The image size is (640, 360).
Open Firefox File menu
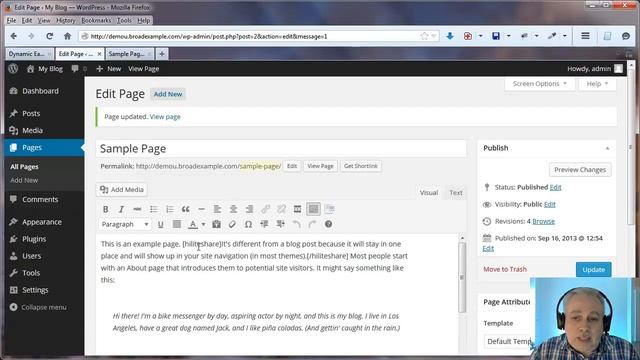(x=11, y=20)
